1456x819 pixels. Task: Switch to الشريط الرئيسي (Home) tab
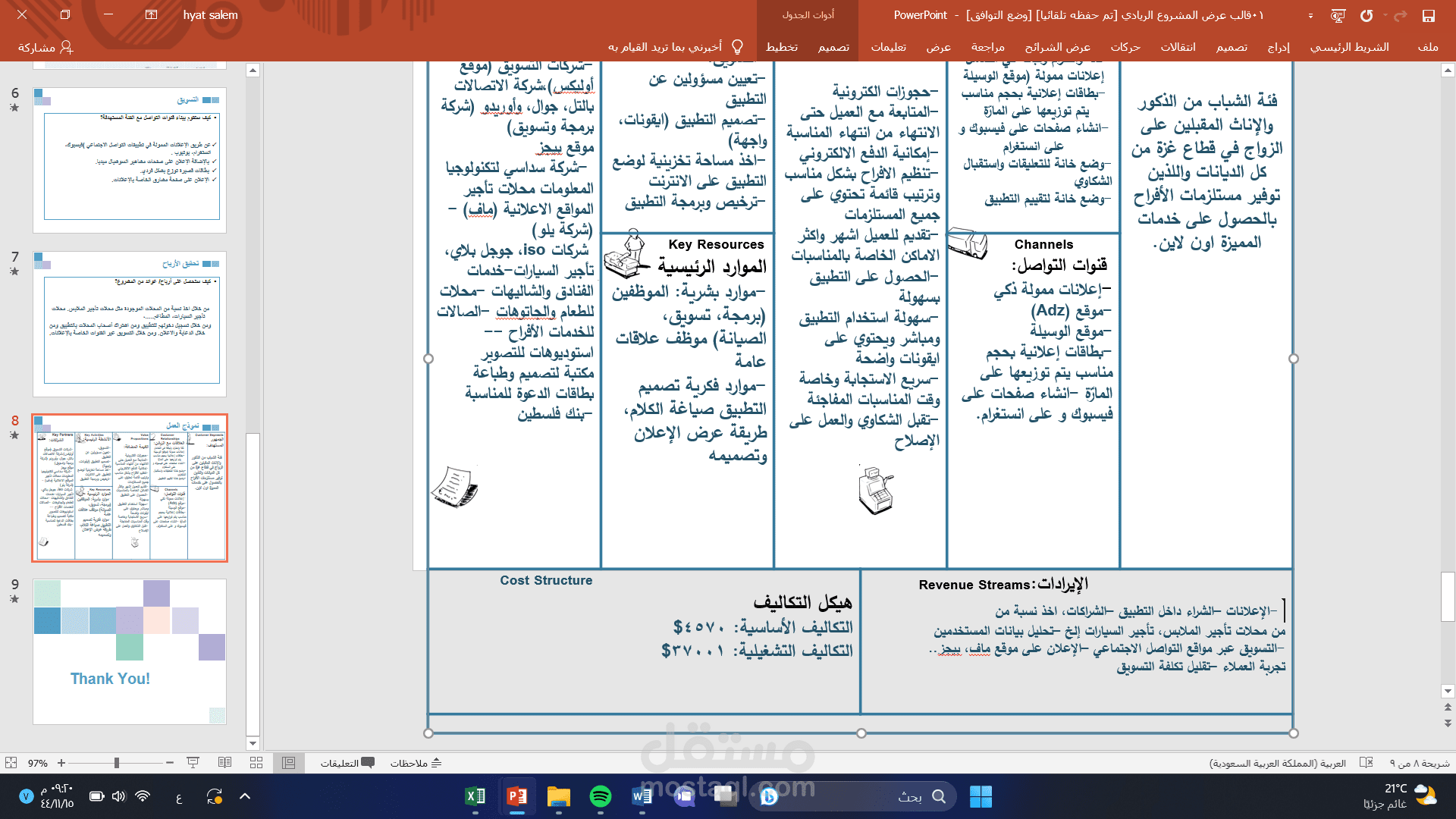point(1350,47)
